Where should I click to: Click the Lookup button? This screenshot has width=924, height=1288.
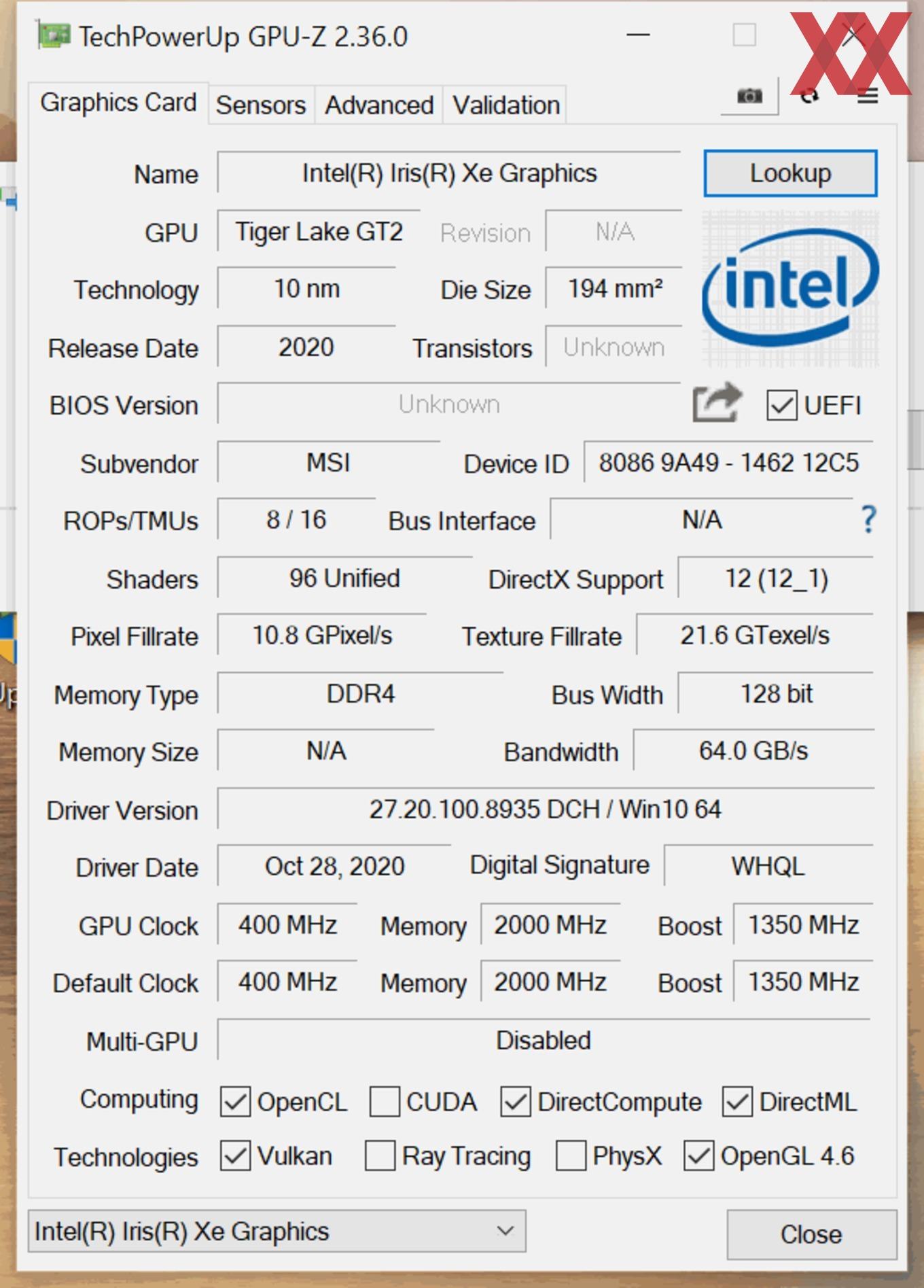tap(790, 173)
